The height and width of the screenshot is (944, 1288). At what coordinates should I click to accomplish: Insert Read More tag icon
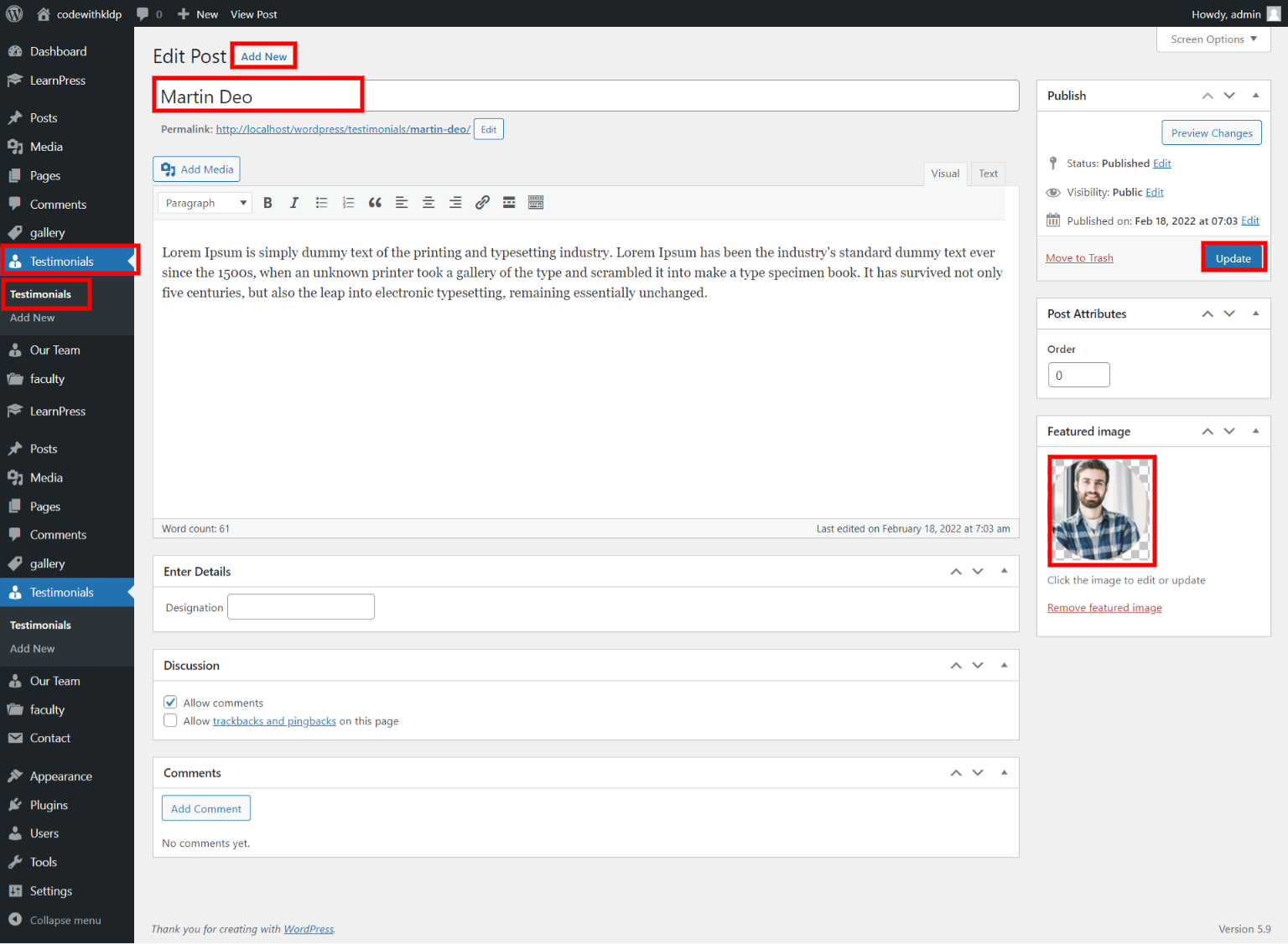coord(509,203)
